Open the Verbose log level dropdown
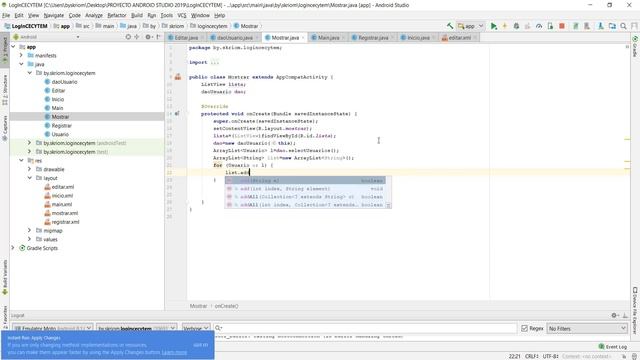Viewport: 640px width, 360px height. click(x=196, y=328)
